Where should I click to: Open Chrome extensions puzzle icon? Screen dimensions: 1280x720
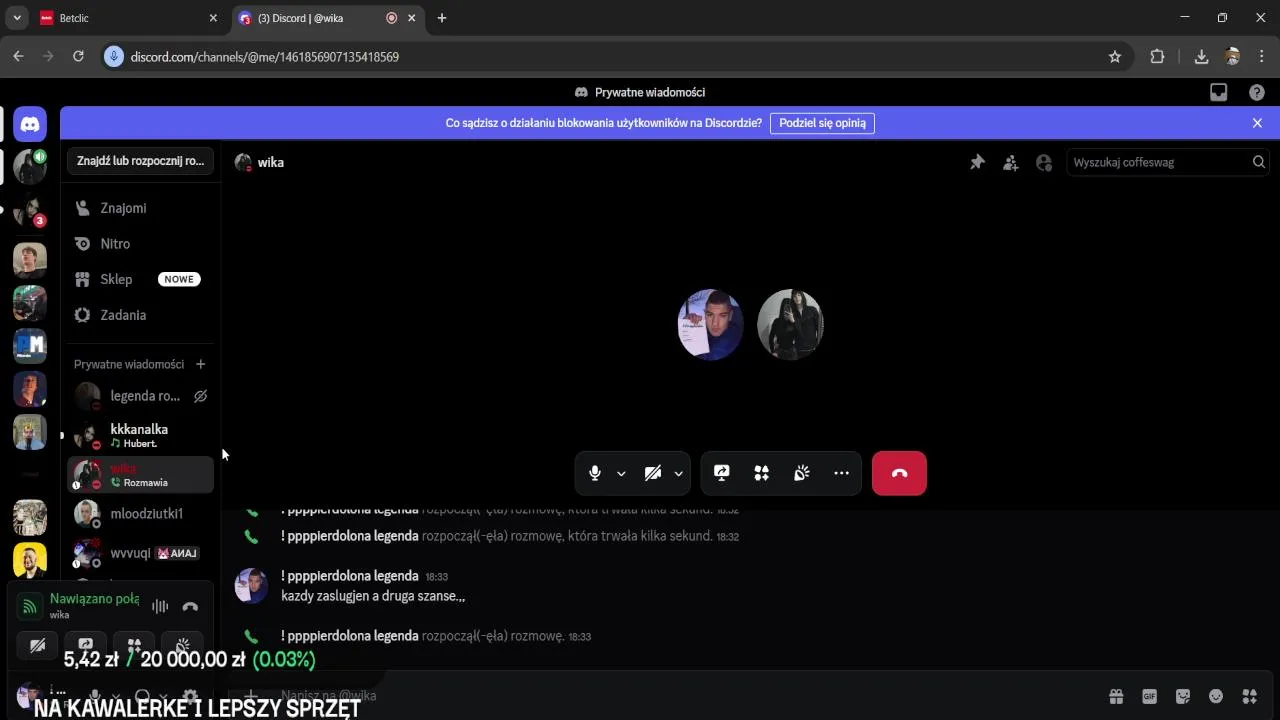click(1157, 57)
